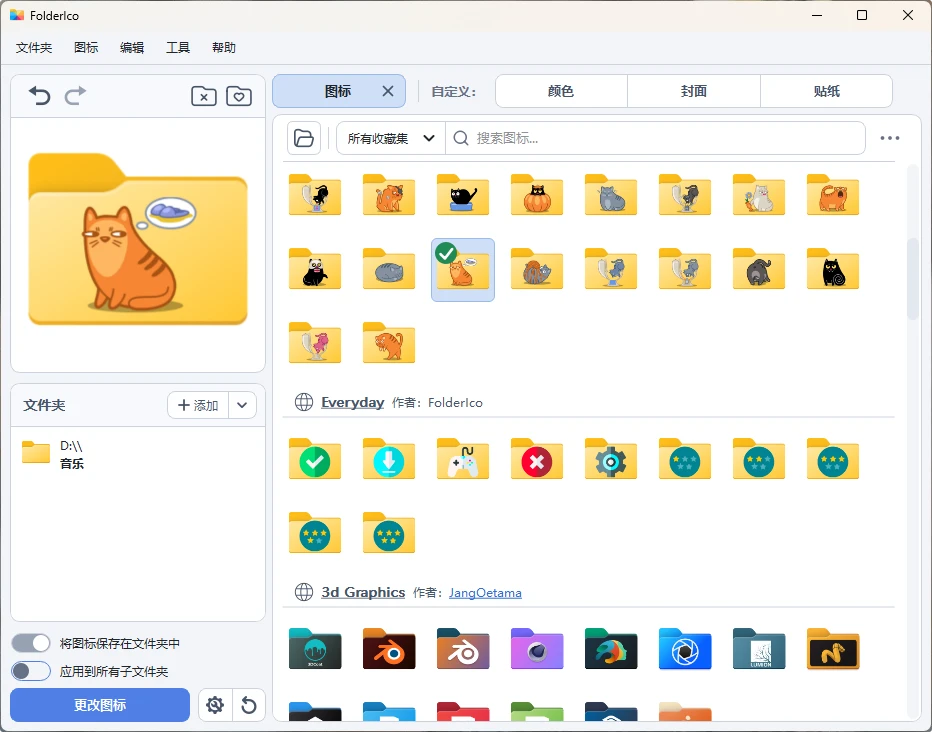Image resolution: width=932 pixels, height=732 pixels.
Task: Open the Everyday collection link
Action: click(x=352, y=402)
